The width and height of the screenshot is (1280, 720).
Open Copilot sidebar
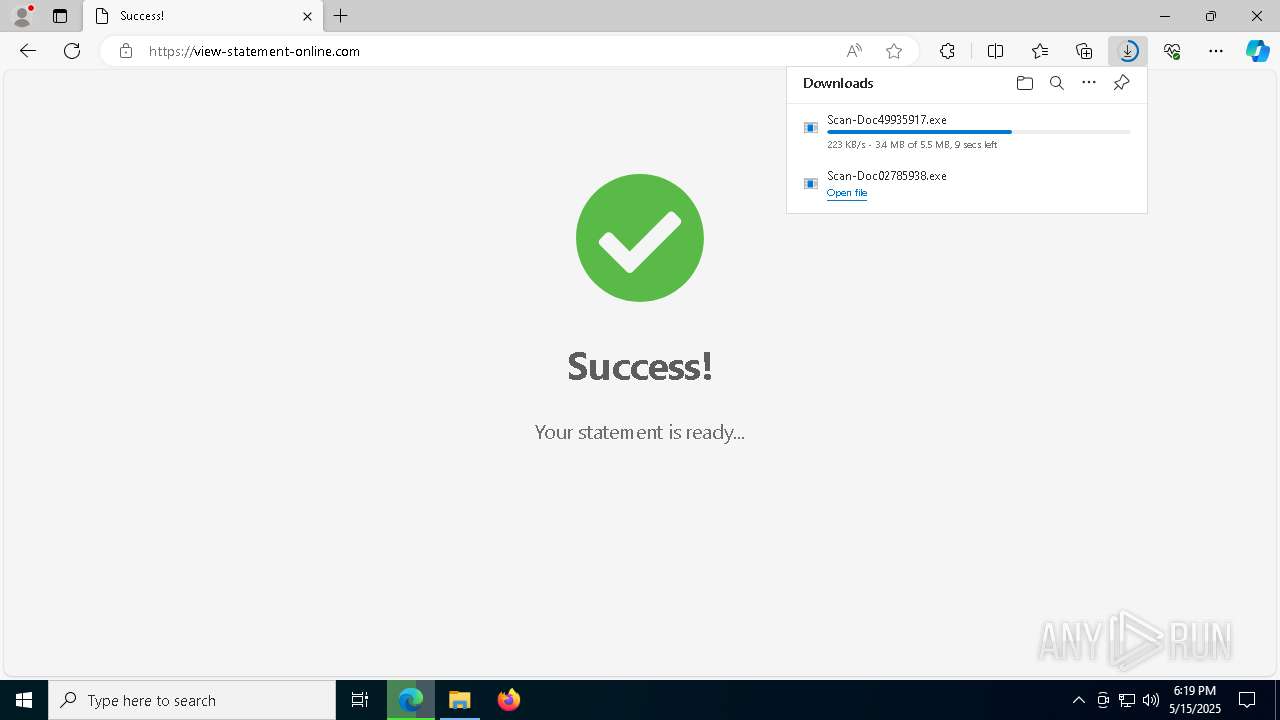1258,51
